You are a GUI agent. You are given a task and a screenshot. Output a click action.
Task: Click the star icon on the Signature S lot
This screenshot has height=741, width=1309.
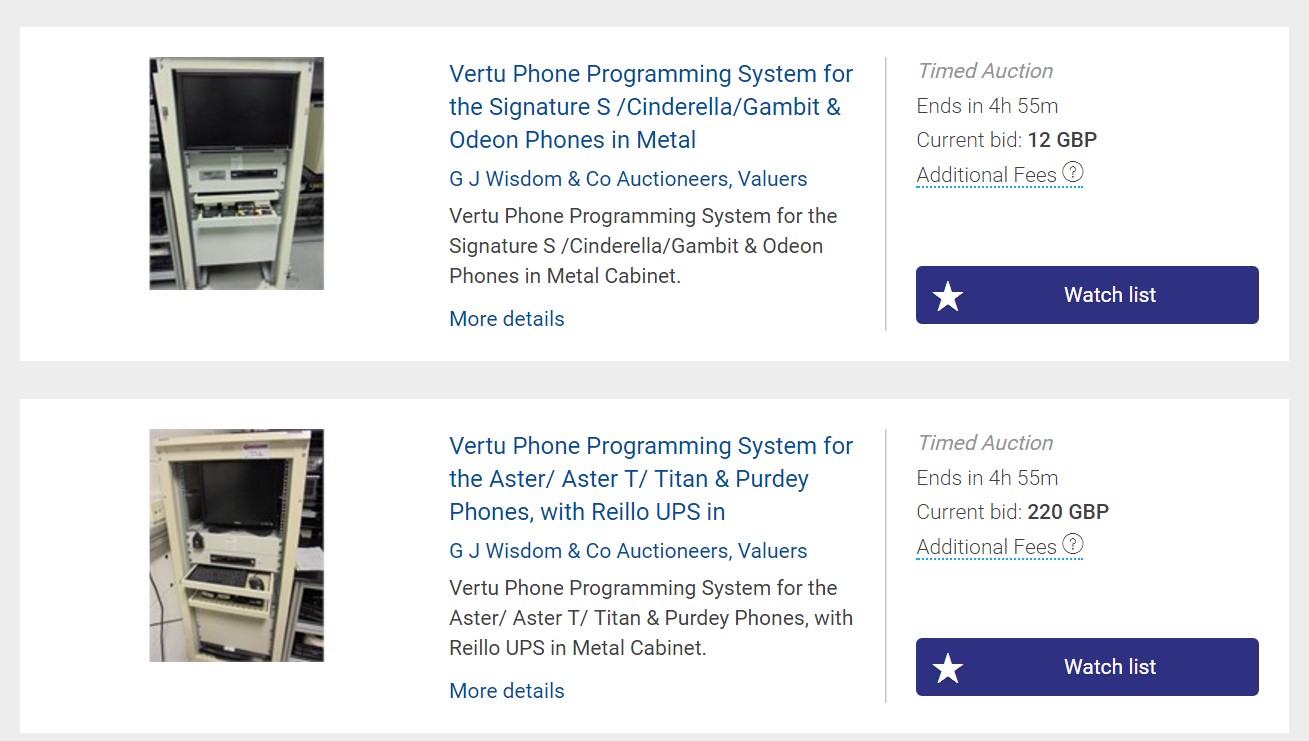pos(947,296)
